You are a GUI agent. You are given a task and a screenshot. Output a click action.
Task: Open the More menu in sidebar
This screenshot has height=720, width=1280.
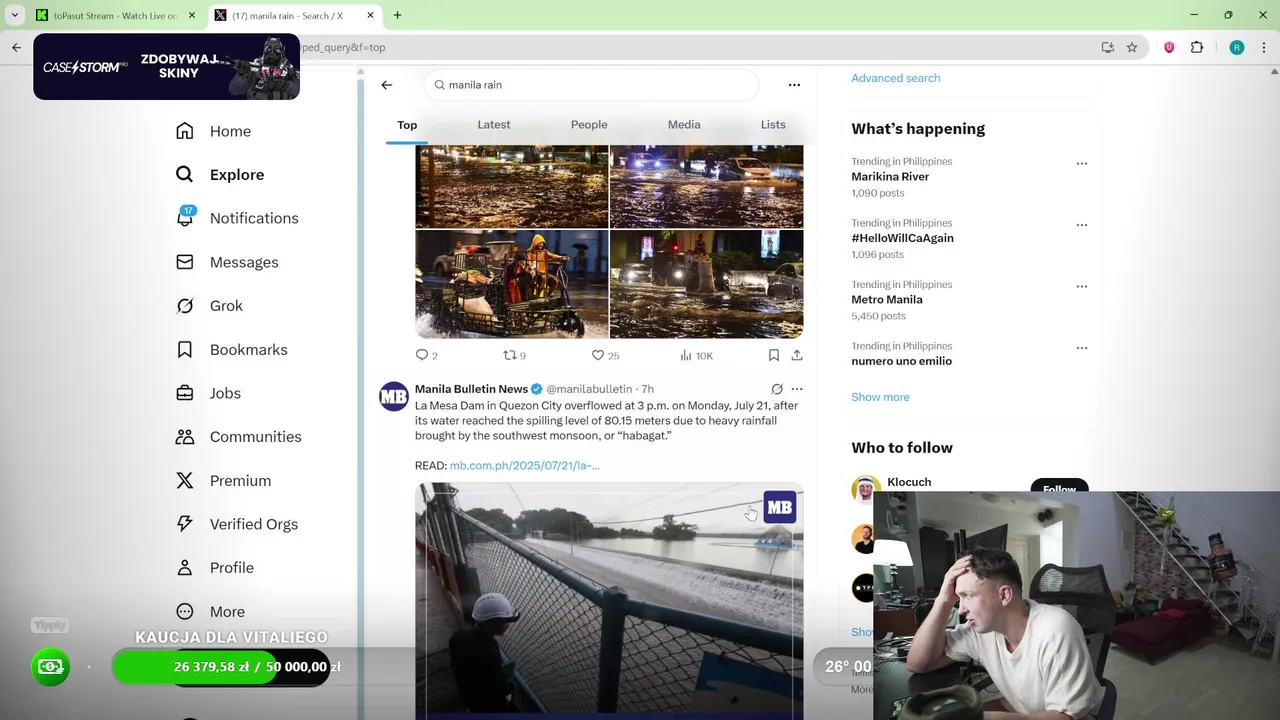210,612
